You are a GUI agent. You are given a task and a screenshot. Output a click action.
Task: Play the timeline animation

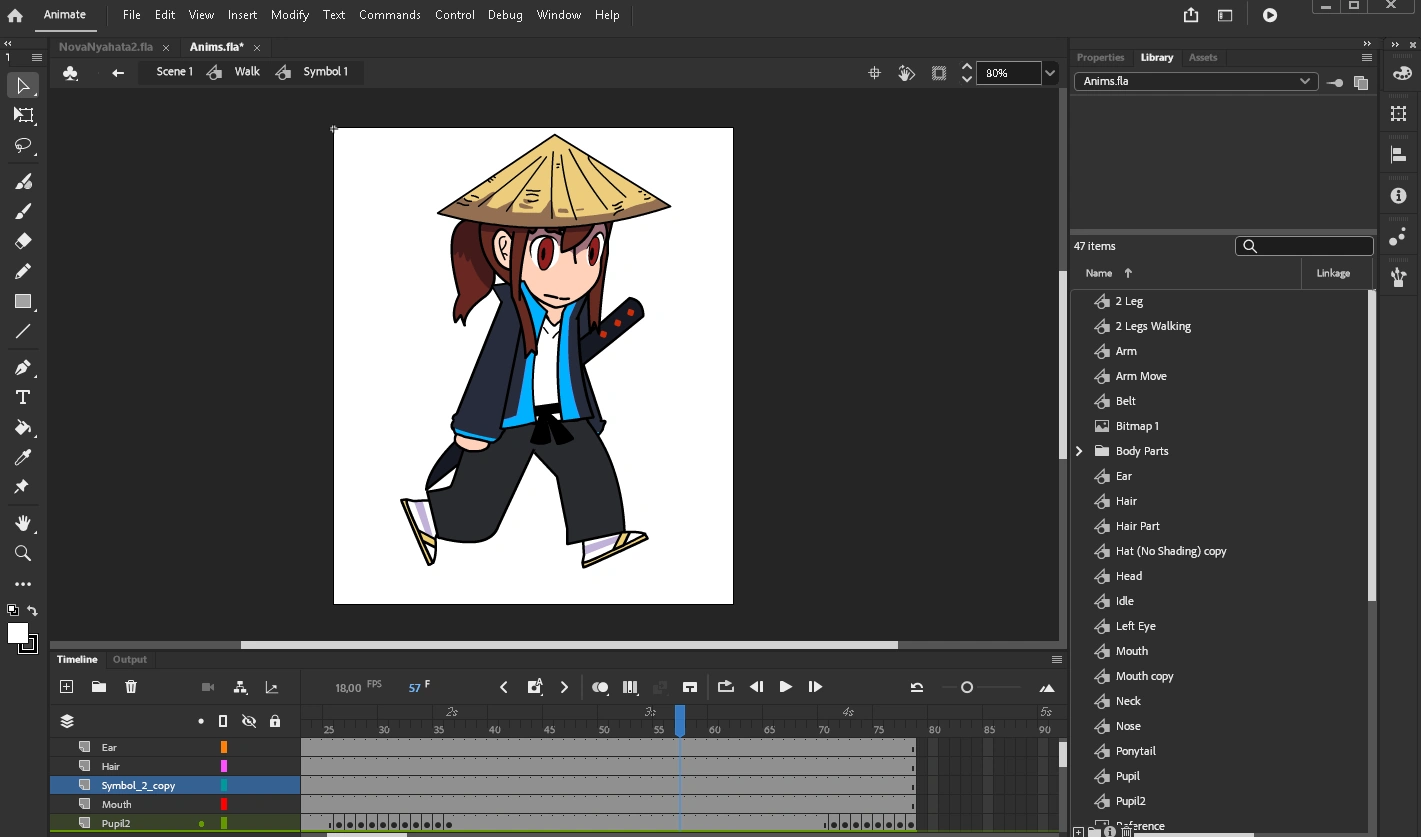click(786, 687)
